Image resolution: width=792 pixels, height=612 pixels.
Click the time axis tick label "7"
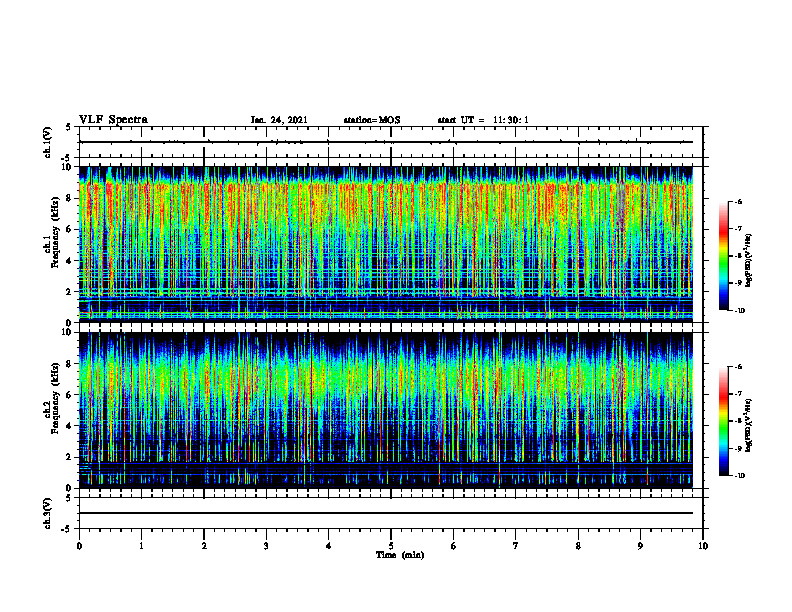(x=516, y=546)
